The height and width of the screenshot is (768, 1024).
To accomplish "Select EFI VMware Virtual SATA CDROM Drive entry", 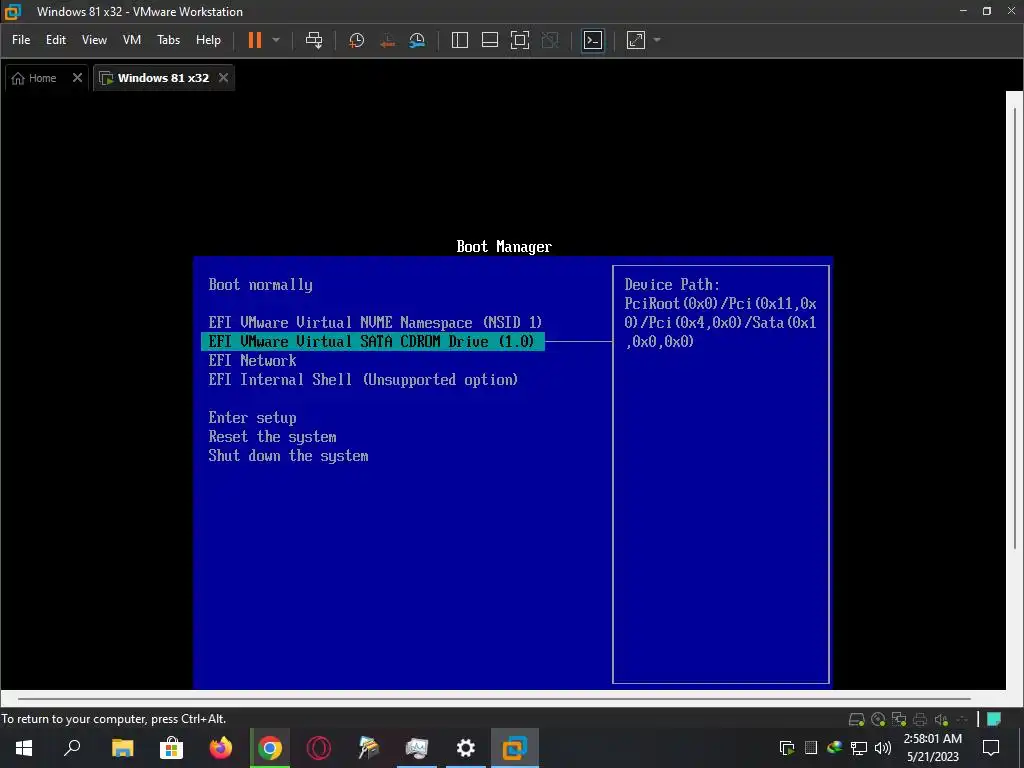I will pyautogui.click(x=373, y=342).
